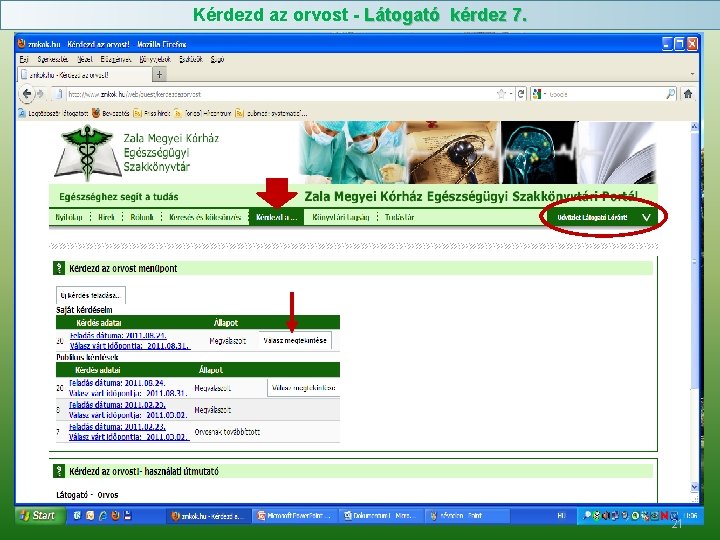The width and height of the screenshot is (720, 540).
Task: Open Keresés és kölcsönzés in the site menu
Action: [205, 217]
